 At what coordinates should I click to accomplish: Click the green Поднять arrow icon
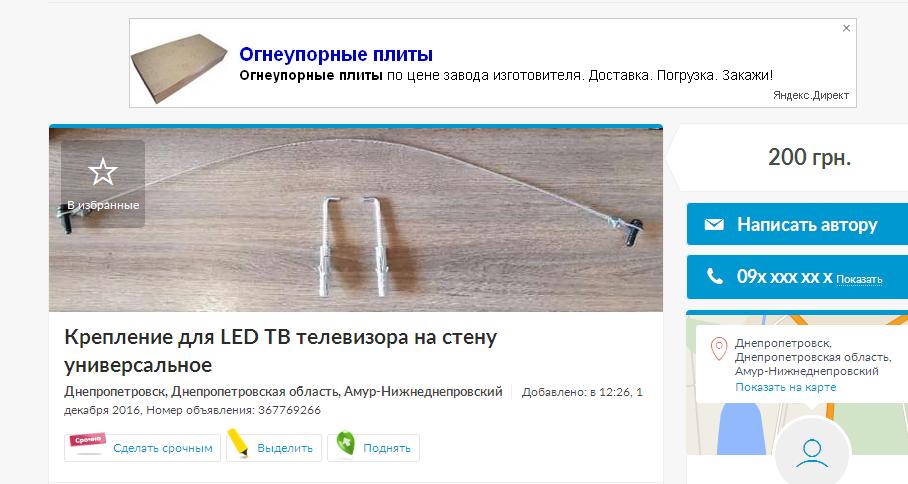(x=345, y=445)
